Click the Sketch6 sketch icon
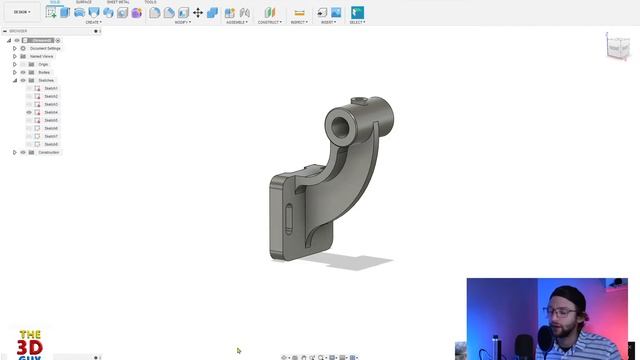Viewport: 640px width, 360px height. pyautogui.click(x=37, y=128)
